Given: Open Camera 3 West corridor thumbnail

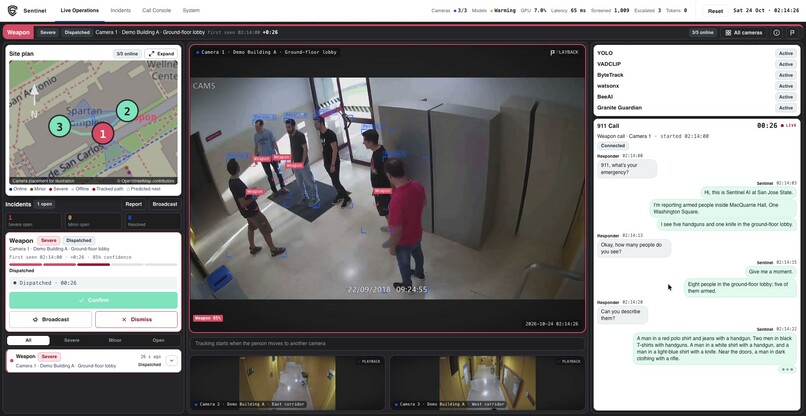Looking at the screenshot, I should tap(487, 382).
